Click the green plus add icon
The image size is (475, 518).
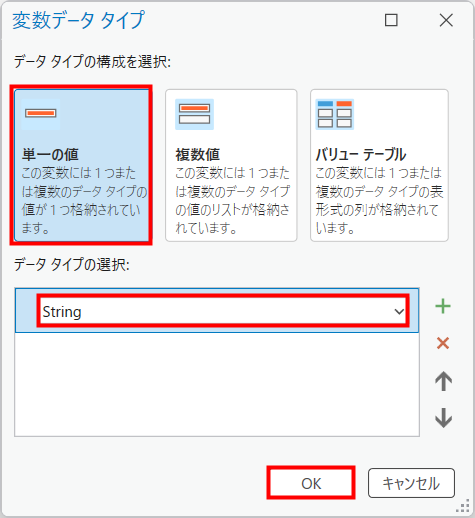pyautogui.click(x=443, y=306)
